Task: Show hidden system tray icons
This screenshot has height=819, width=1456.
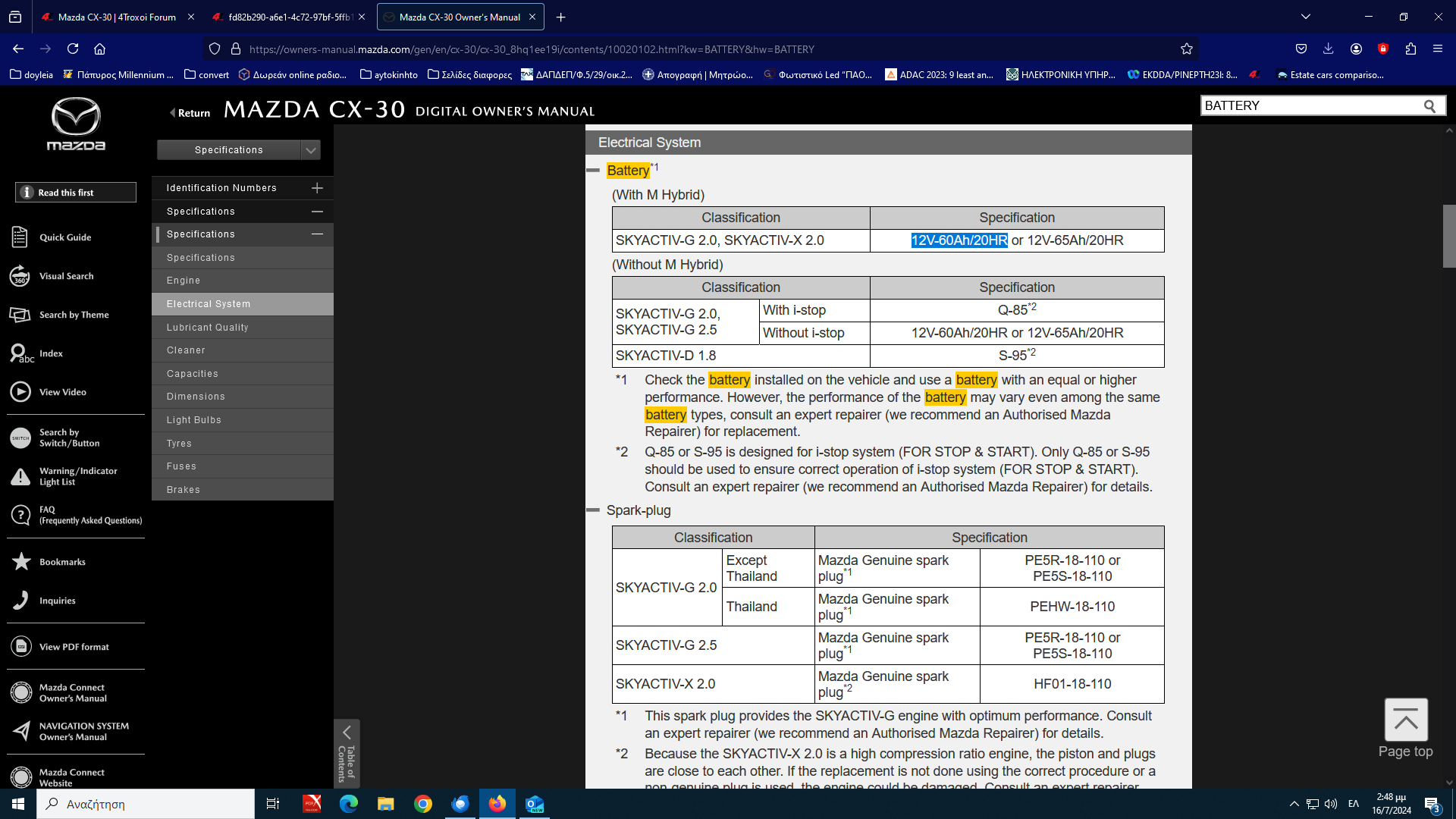Action: click(x=1294, y=804)
